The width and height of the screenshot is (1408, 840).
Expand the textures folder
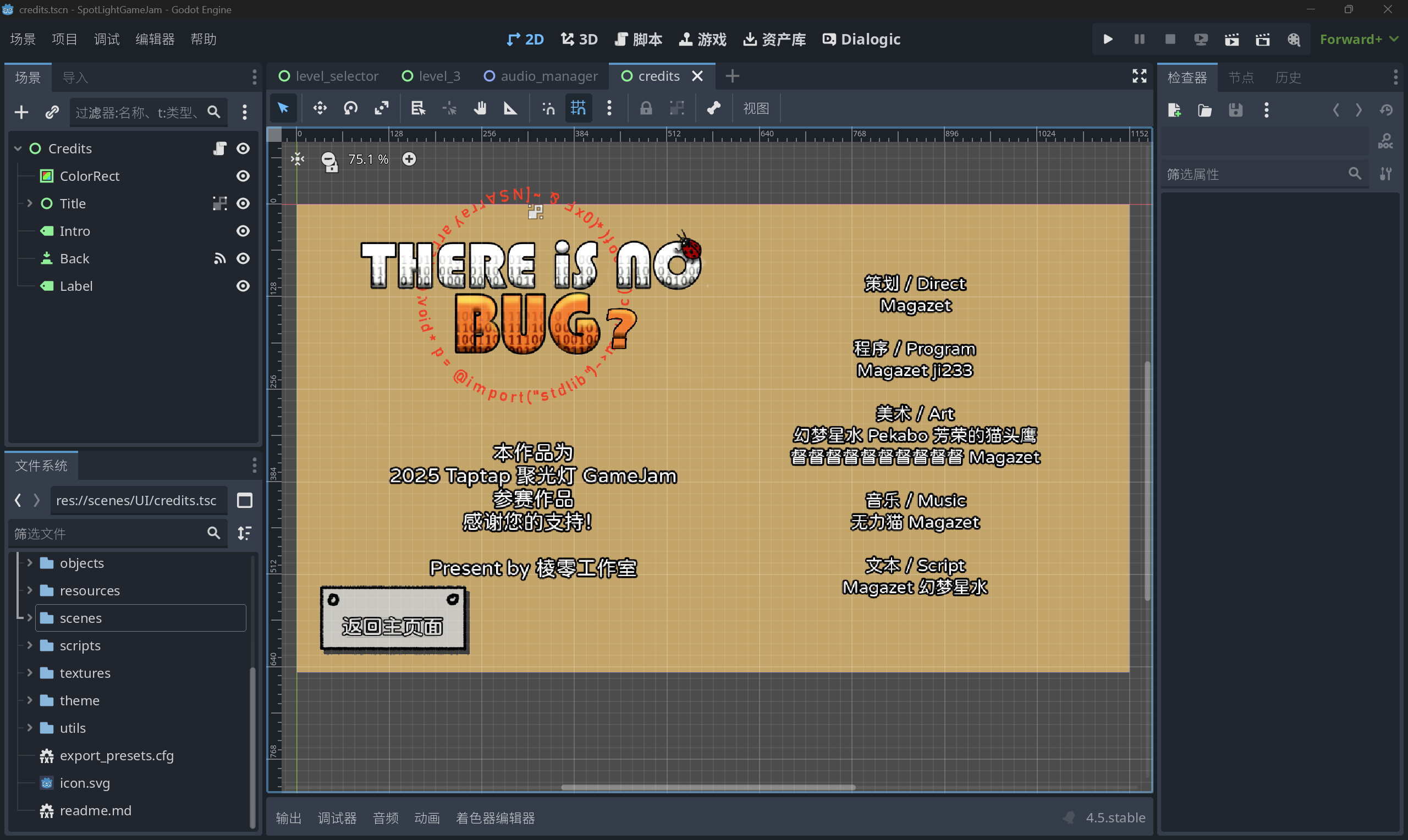coord(30,672)
